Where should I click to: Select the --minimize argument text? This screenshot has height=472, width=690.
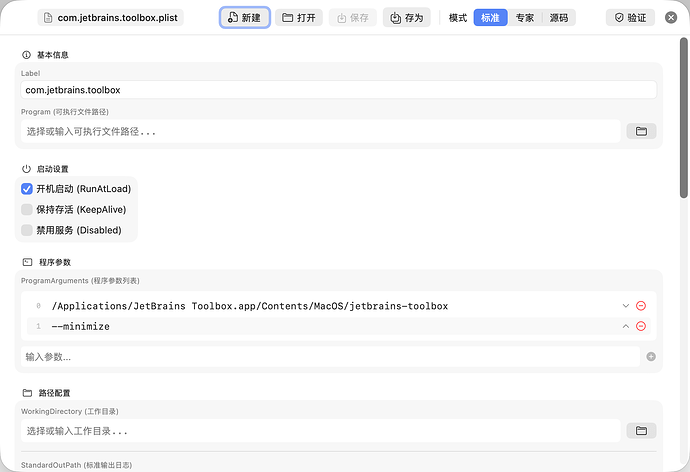(81, 326)
